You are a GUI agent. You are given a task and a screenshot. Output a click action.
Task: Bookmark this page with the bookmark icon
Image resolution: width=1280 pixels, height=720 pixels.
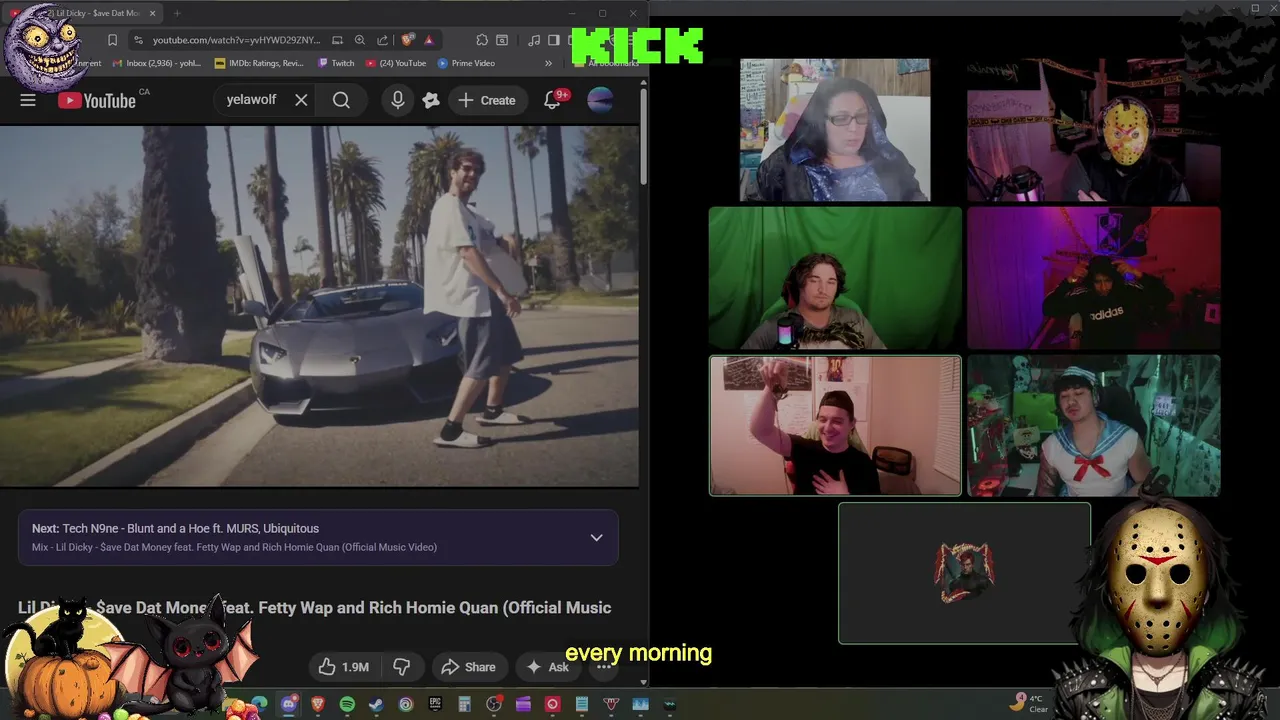point(112,40)
